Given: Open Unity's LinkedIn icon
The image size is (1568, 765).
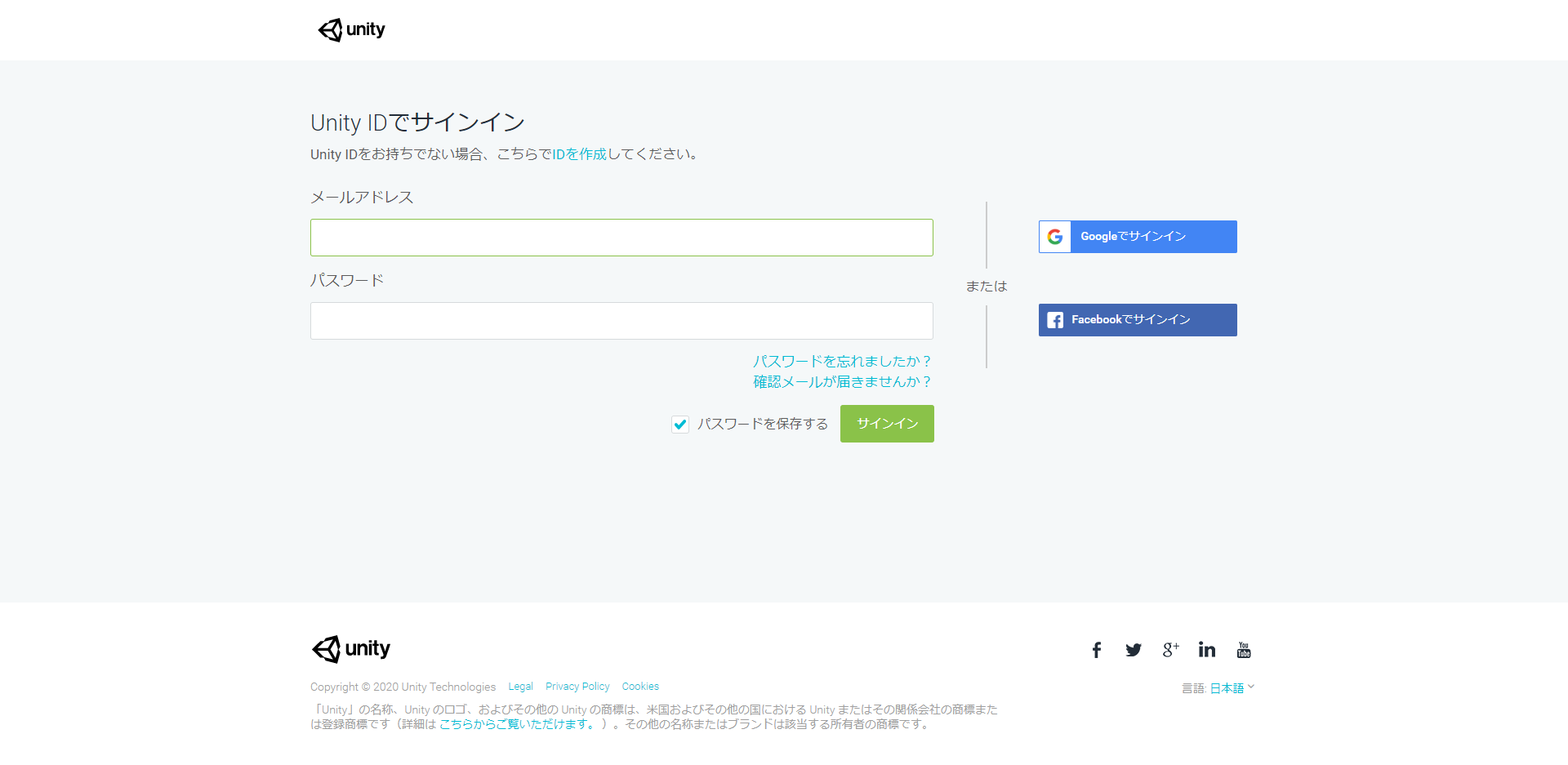Looking at the screenshot, I should (1206, 650).
